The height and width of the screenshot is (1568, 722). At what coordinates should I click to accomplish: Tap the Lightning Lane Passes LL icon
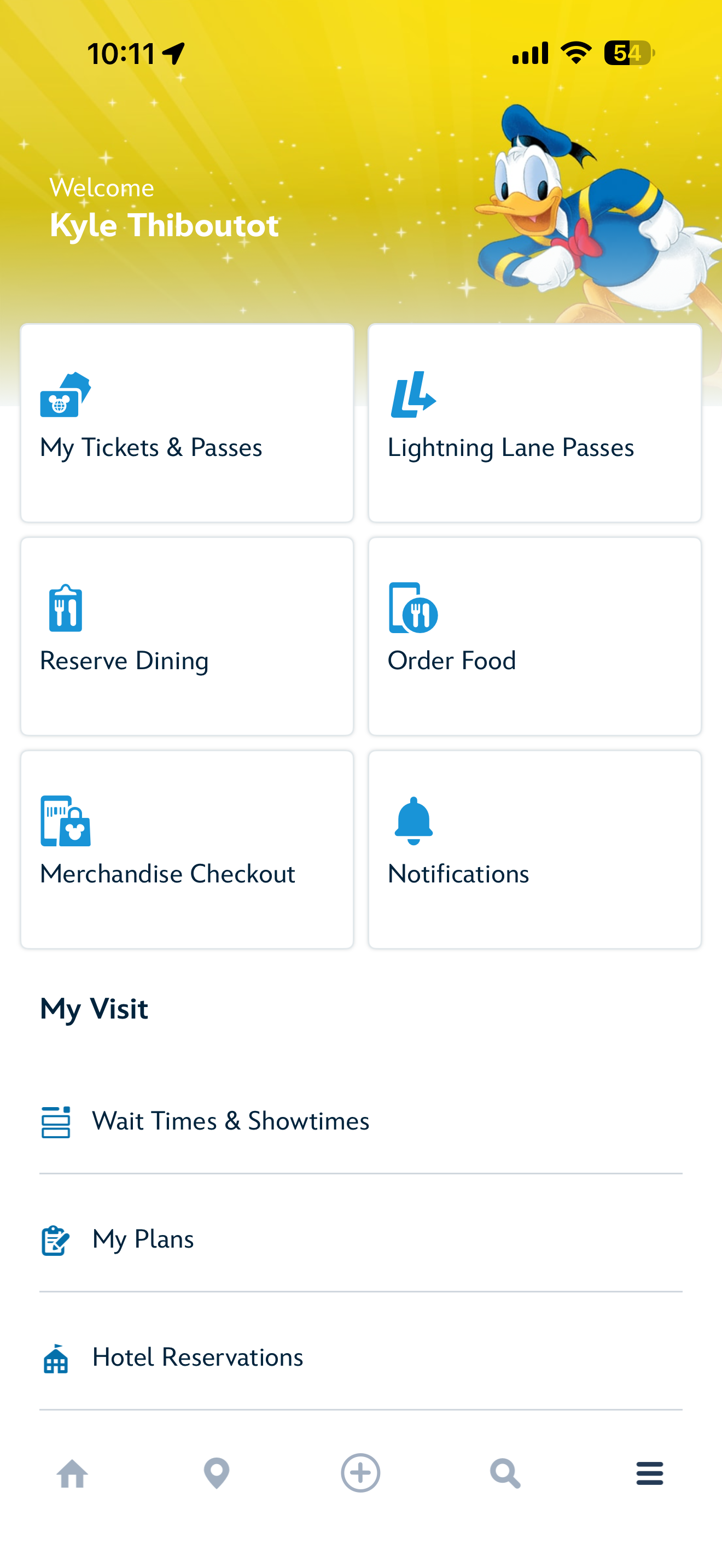[x=414, y=395]
